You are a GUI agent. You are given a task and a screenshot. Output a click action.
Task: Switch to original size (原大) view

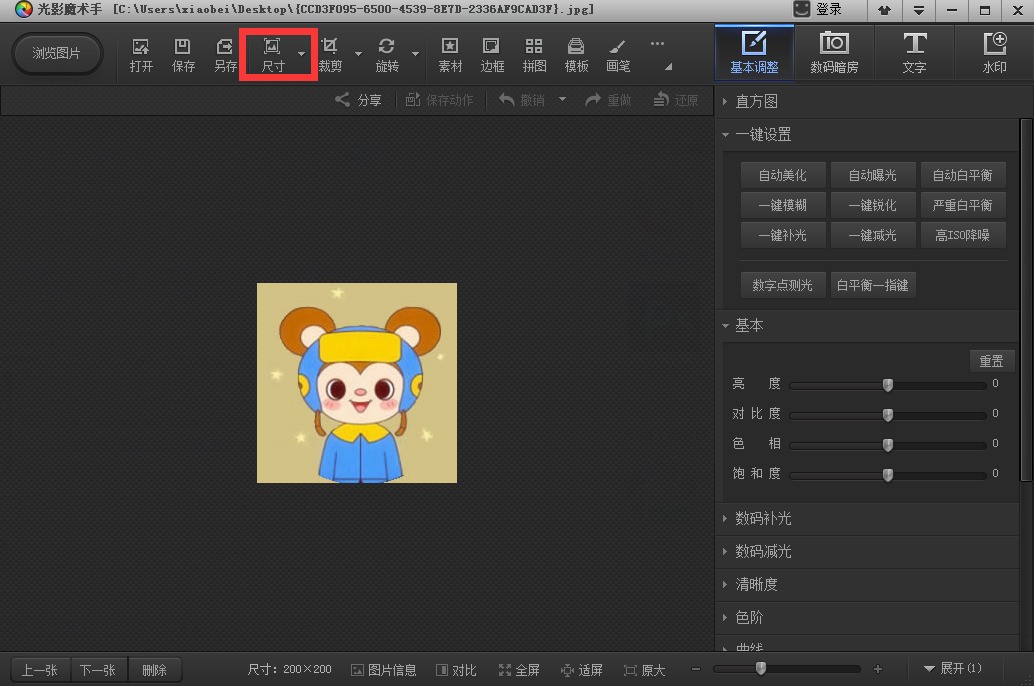pyautogui.click(x=644, y=670)
